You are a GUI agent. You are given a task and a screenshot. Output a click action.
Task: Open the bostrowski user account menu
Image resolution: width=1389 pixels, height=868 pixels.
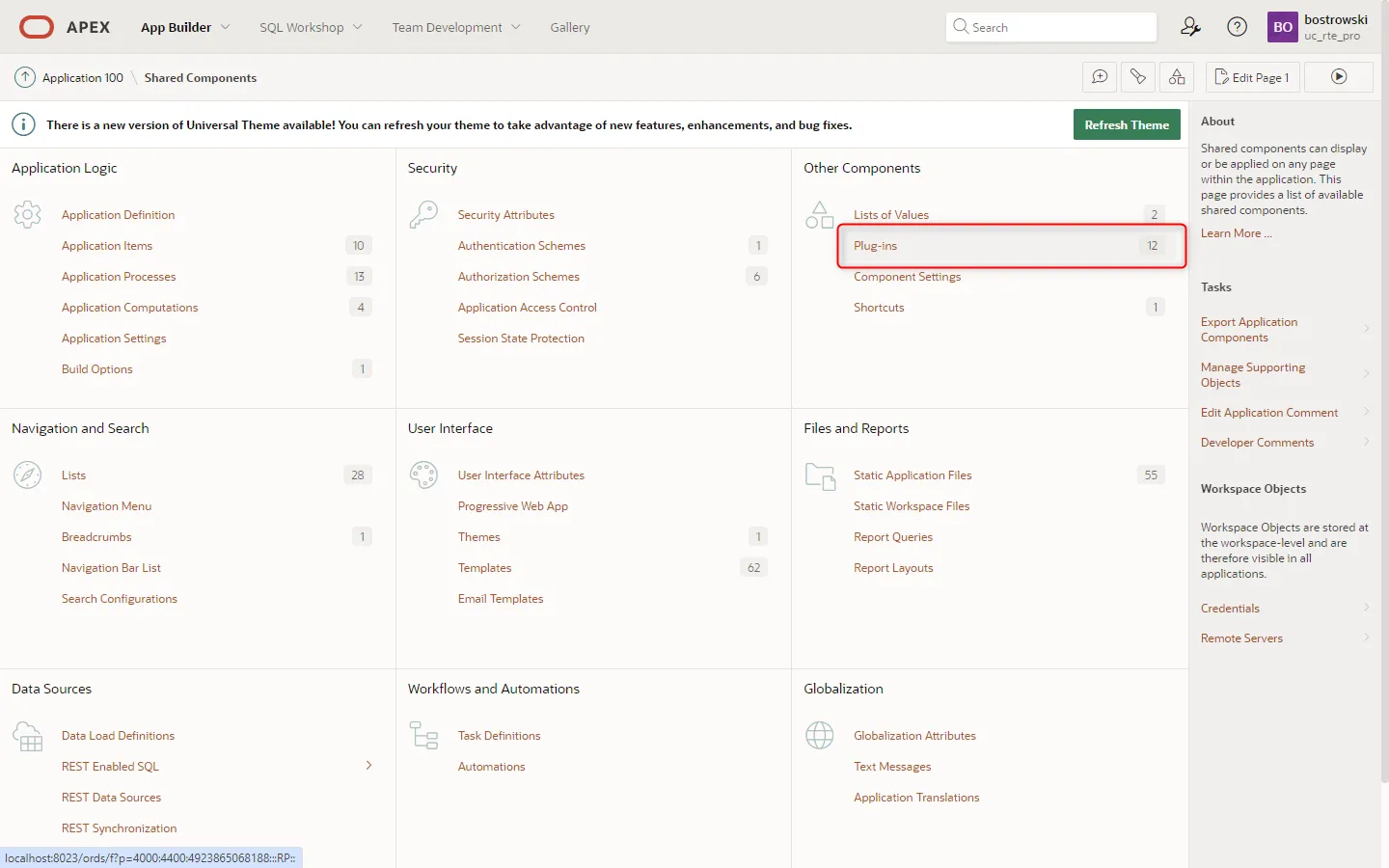pos(1318,27)
